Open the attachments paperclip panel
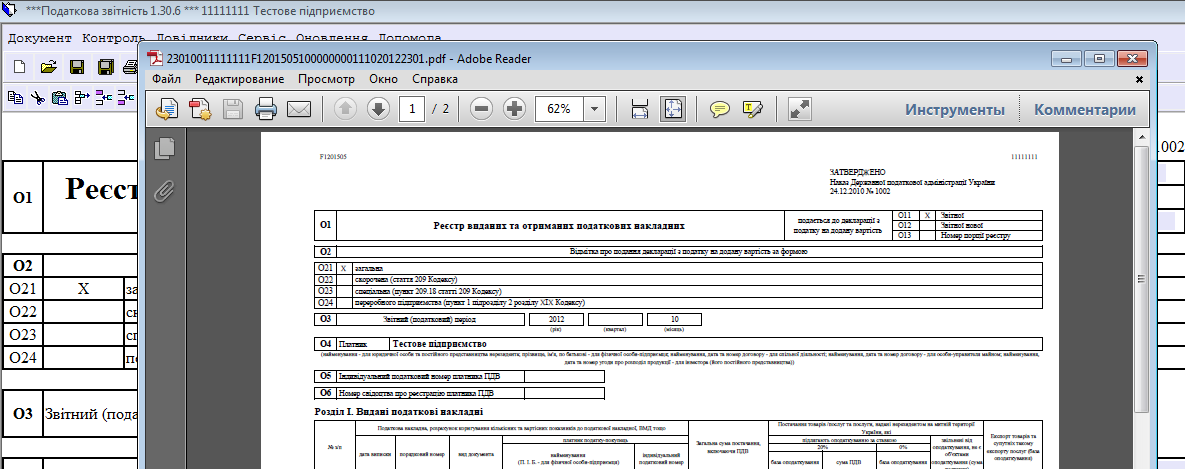The image size is (1185, 469). (x=165, y=188)
